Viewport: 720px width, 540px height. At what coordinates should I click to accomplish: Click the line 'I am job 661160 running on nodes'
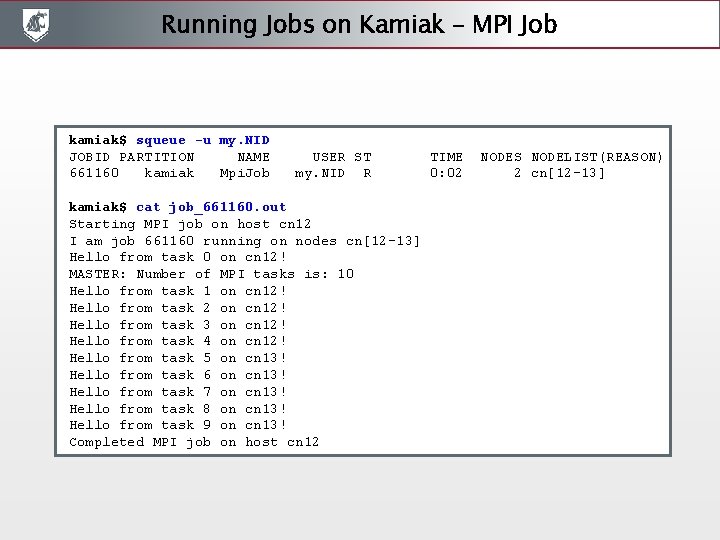pyautogui.click(x=203, y=241)
